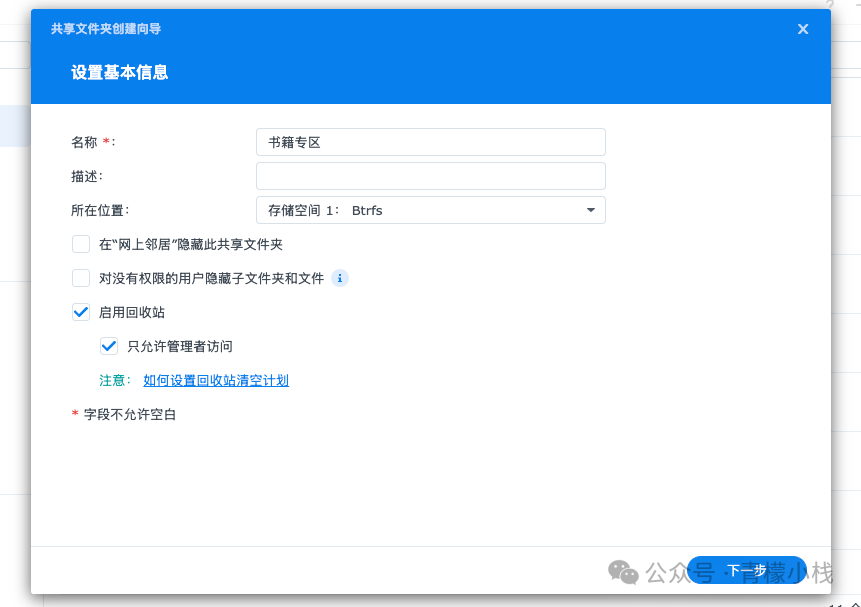The image size is (861, 607).
Task: Disable the 启用回收站 recycle bin option
Action: (80, 312)
